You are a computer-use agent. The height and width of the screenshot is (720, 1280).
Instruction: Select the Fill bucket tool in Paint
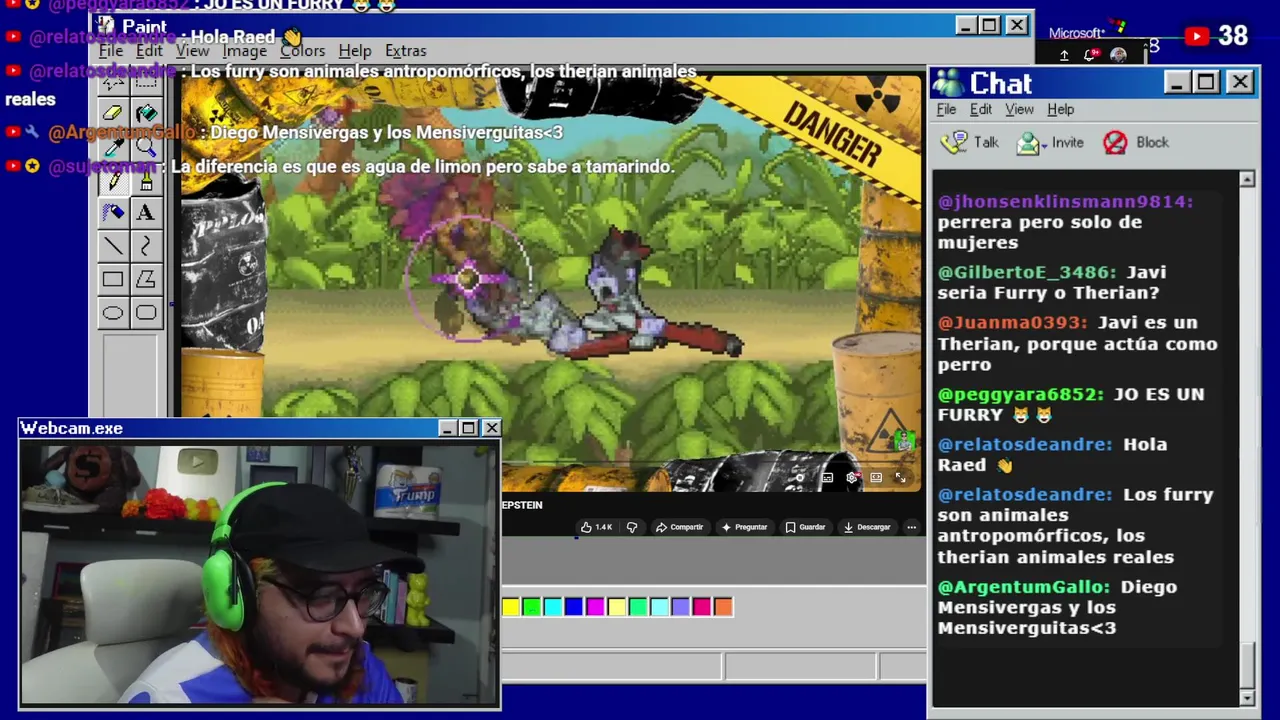(x=146, y=112)
